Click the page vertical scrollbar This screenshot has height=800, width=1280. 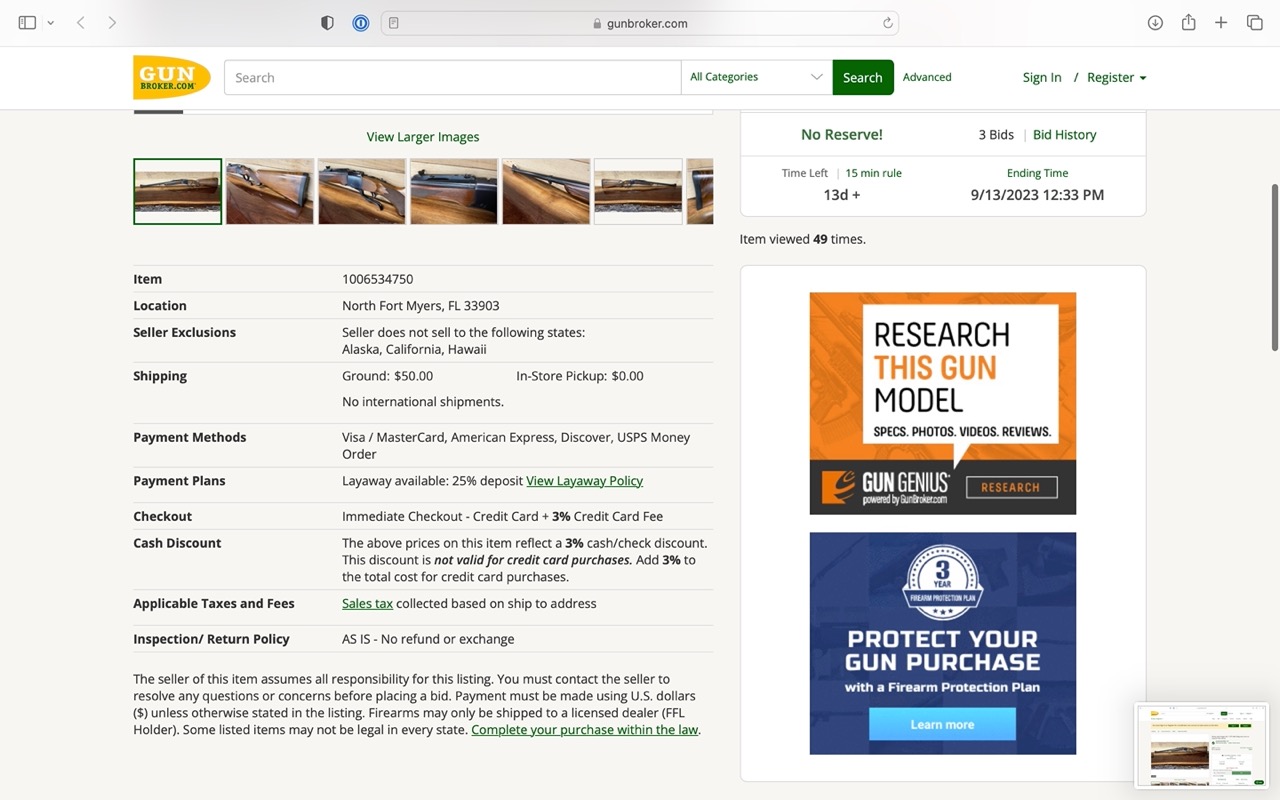pos(1274,268)
